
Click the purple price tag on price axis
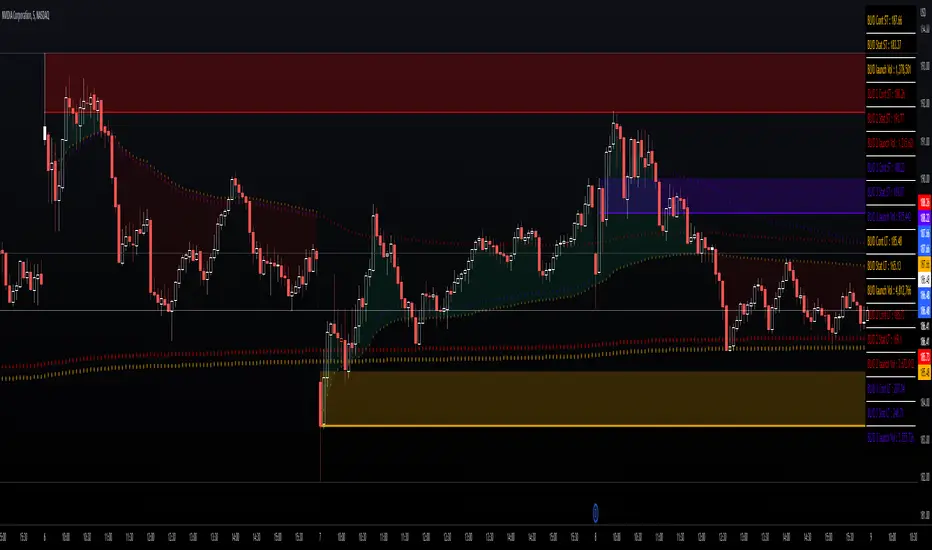pos(925,218)
